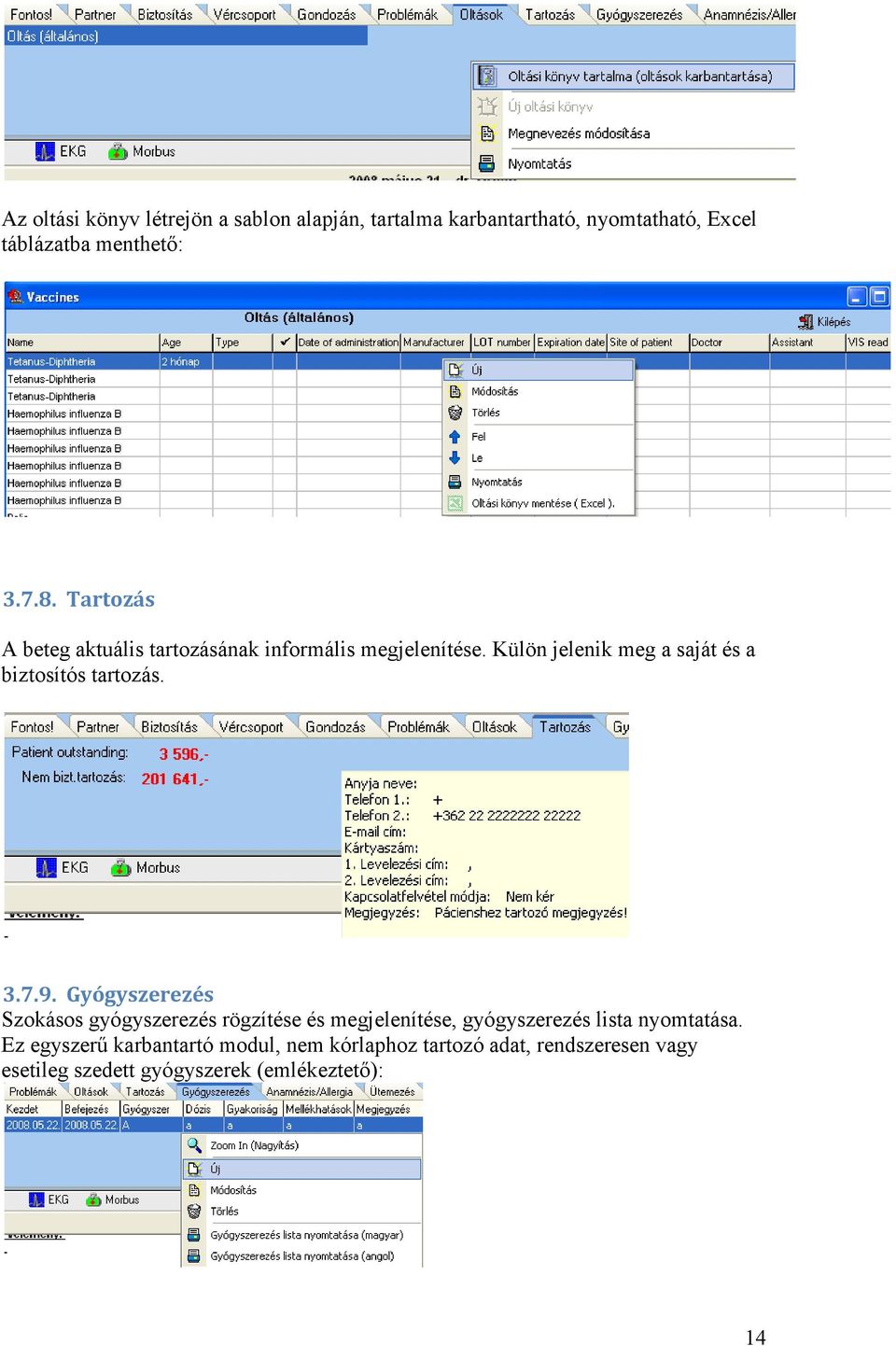Click the 'Type' column header in Vaccines

243,343
